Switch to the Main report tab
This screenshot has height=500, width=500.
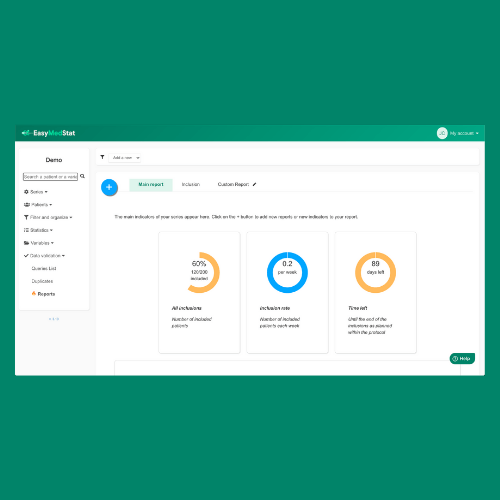tap(151, 185)
